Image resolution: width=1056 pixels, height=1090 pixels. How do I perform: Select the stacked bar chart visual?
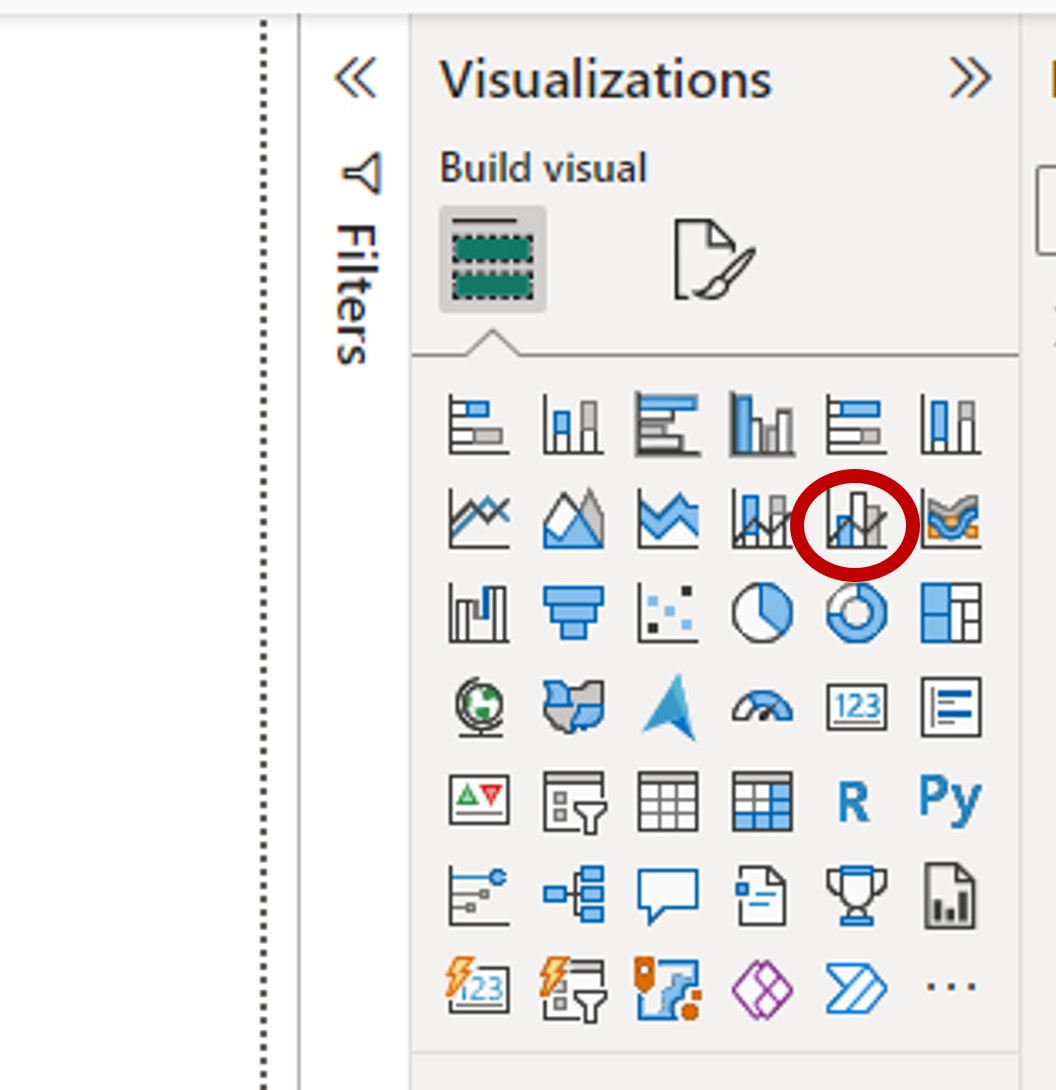[x=478, y=423]
